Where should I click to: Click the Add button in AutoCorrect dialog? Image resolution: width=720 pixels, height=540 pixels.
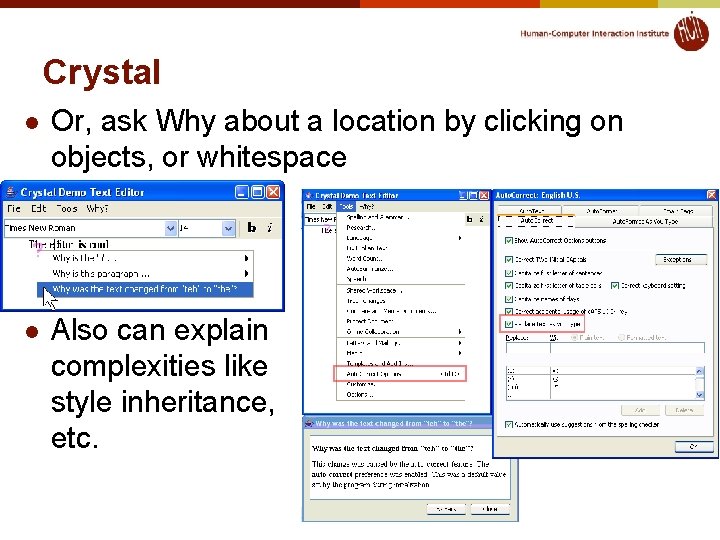pyautogui.click(x=640, y=410)
